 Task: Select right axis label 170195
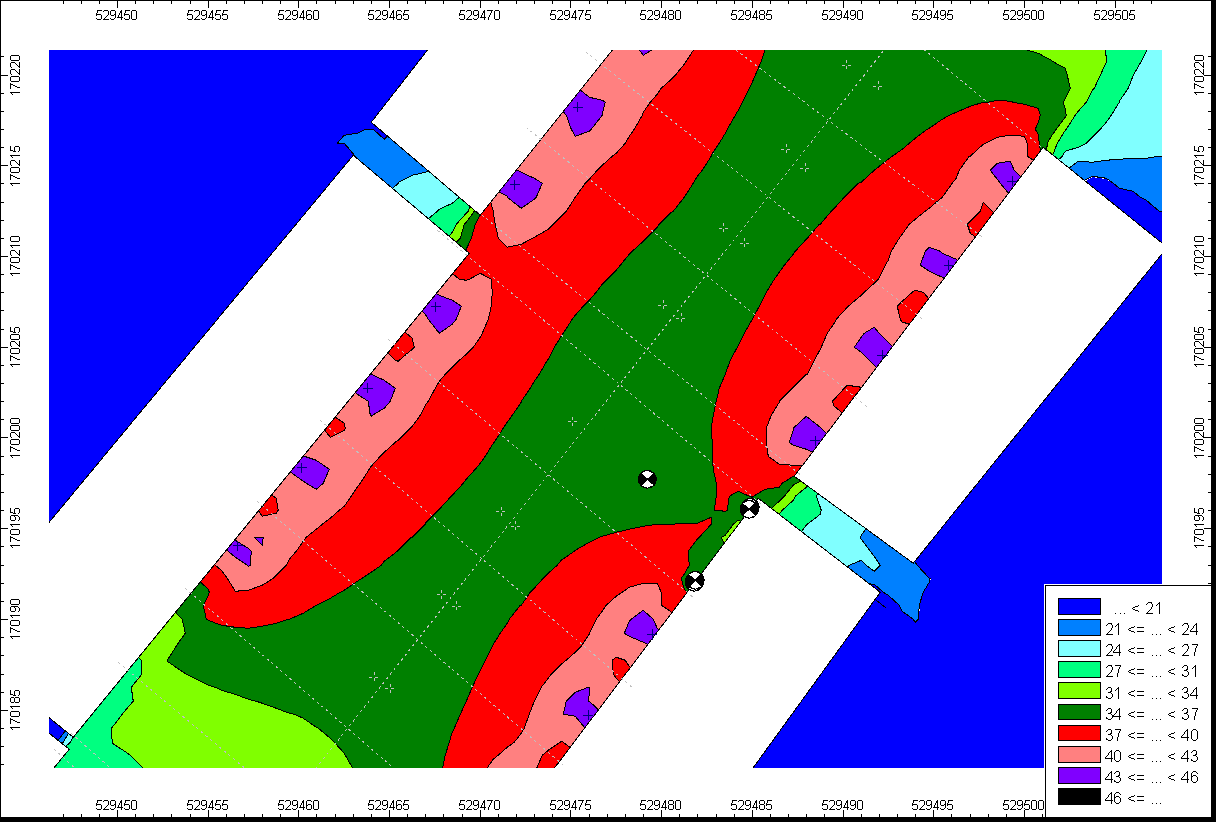(x=1200, y=528)
